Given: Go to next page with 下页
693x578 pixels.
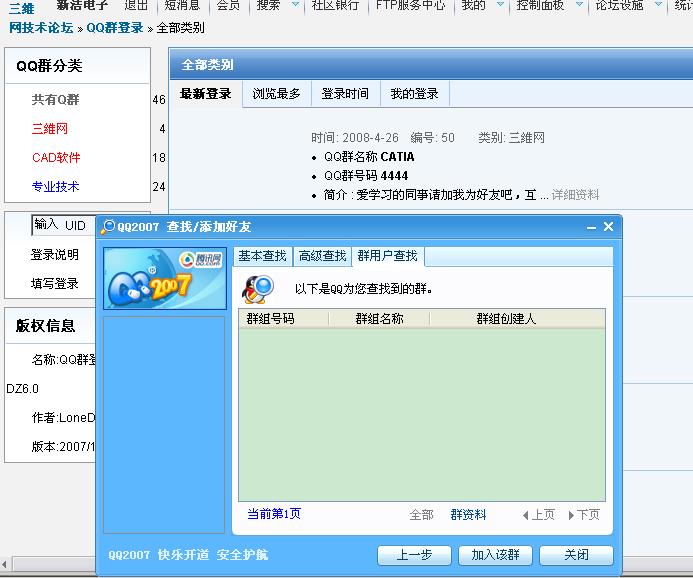Looking at the screenshot, I should tap(584, 515).
